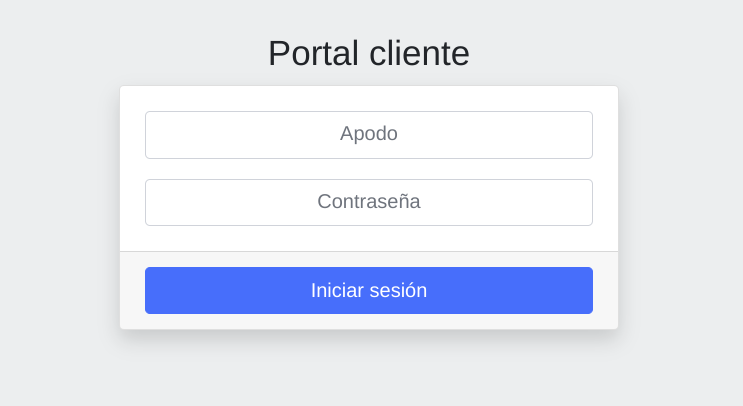Click the Apodo input field
The image size is (743, 406).
[368, 134]
